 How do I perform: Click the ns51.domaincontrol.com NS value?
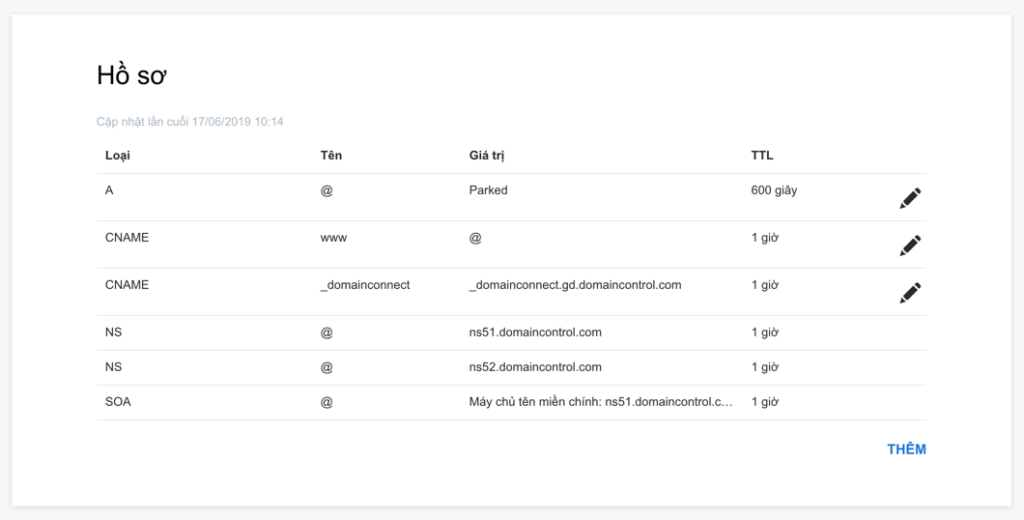(x=536, y=333)
